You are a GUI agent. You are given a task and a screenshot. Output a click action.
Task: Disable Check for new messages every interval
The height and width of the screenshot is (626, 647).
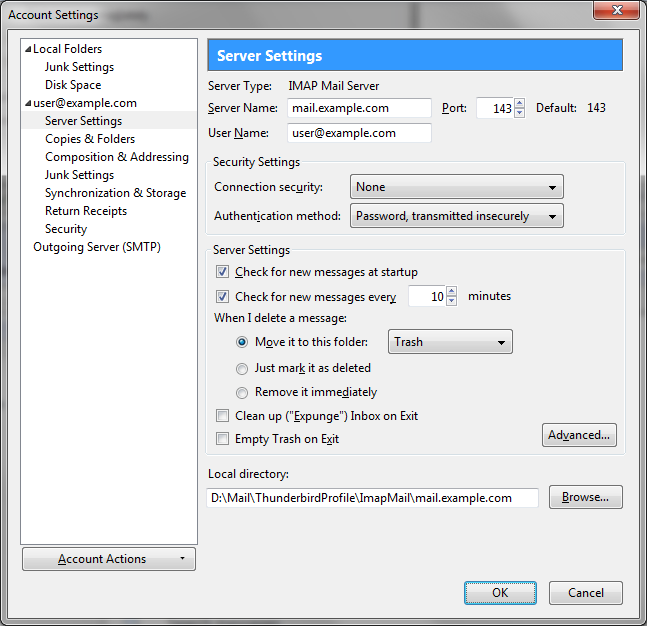222,297
